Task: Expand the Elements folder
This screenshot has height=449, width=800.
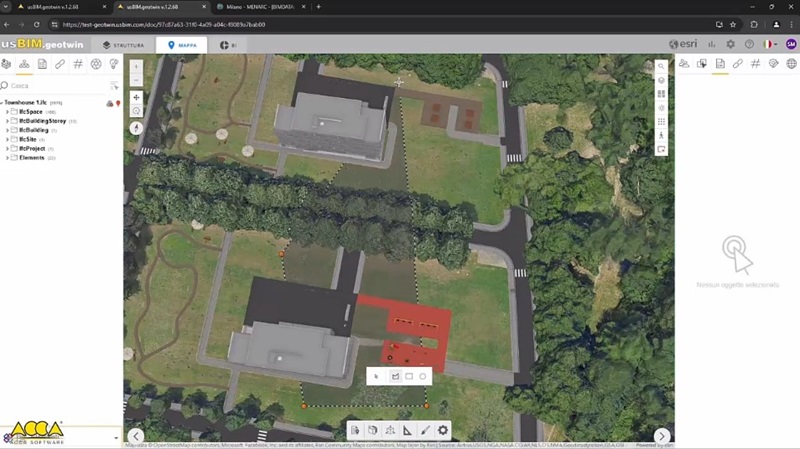Action: 7,158
